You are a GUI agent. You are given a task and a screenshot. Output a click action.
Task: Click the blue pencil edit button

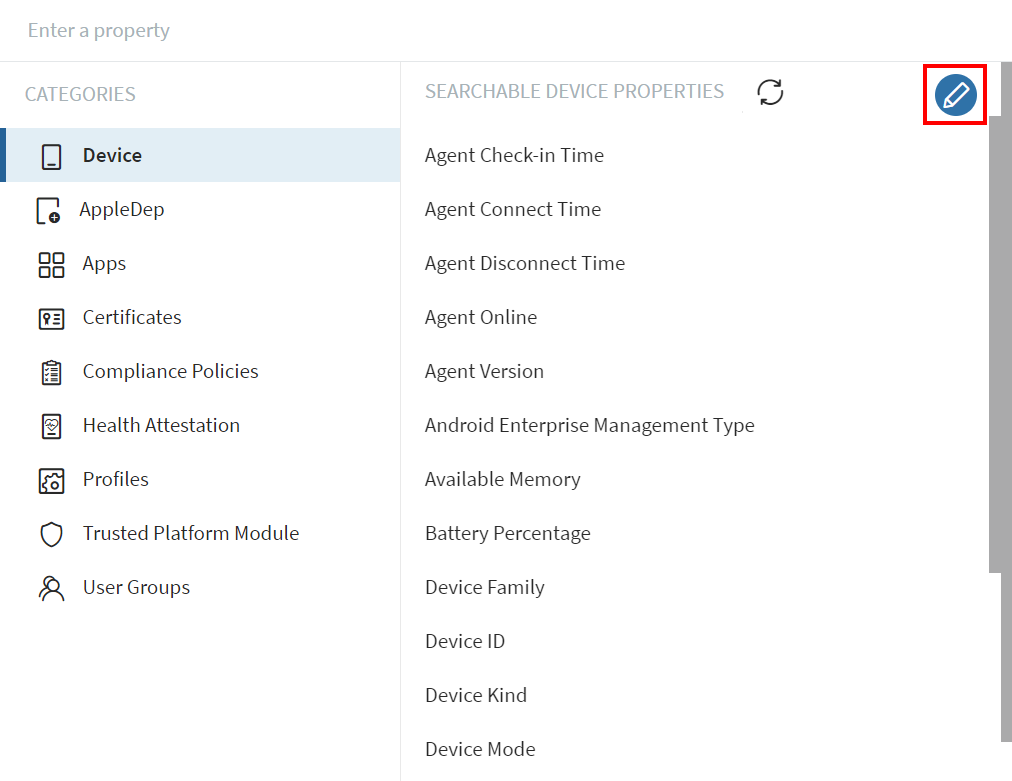pos(955,95)
